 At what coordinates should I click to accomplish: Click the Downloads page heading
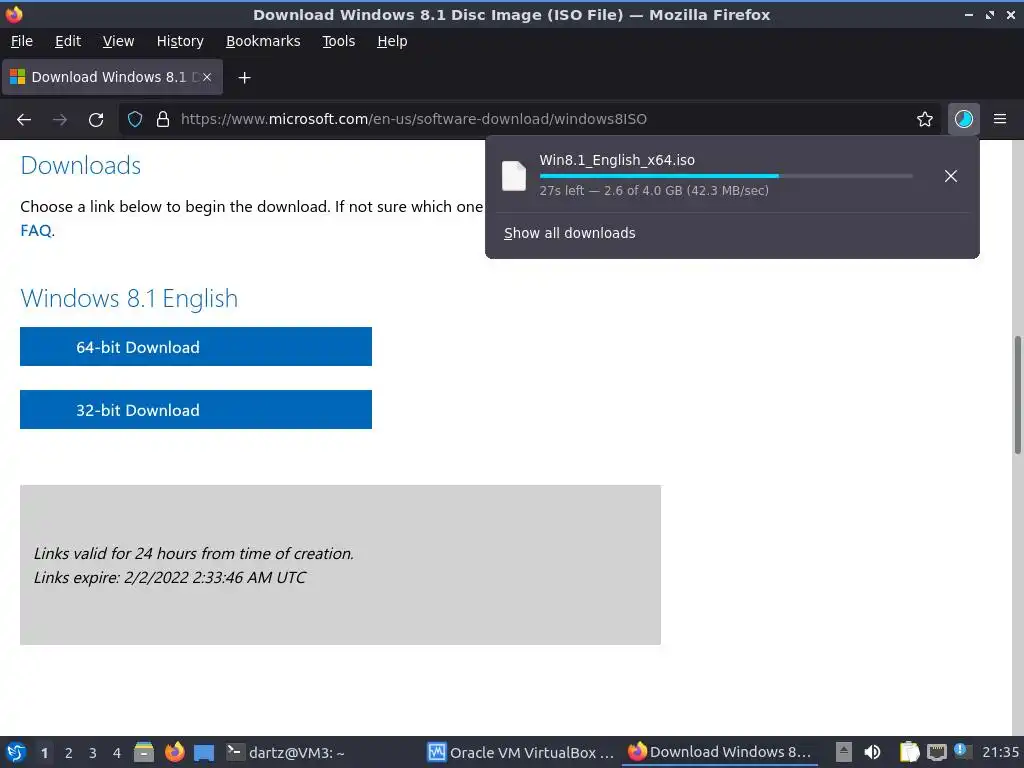tap(80, 165)
